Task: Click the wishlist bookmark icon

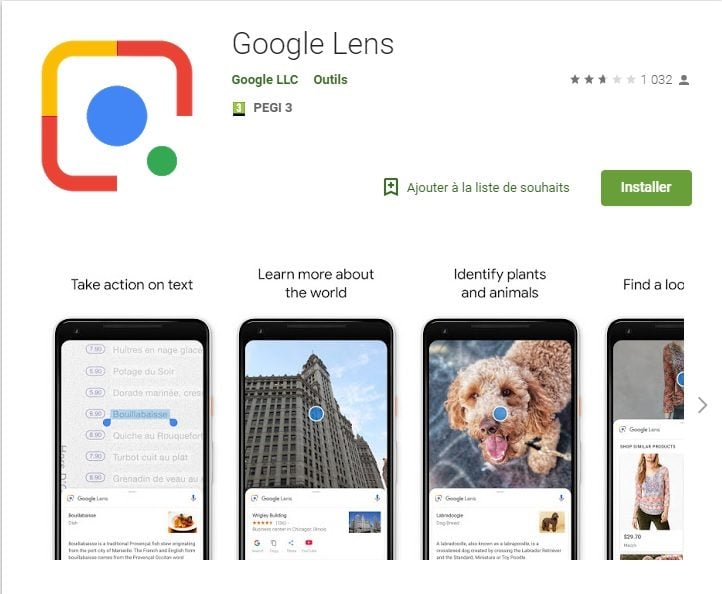Action: [x=391, y=187]
